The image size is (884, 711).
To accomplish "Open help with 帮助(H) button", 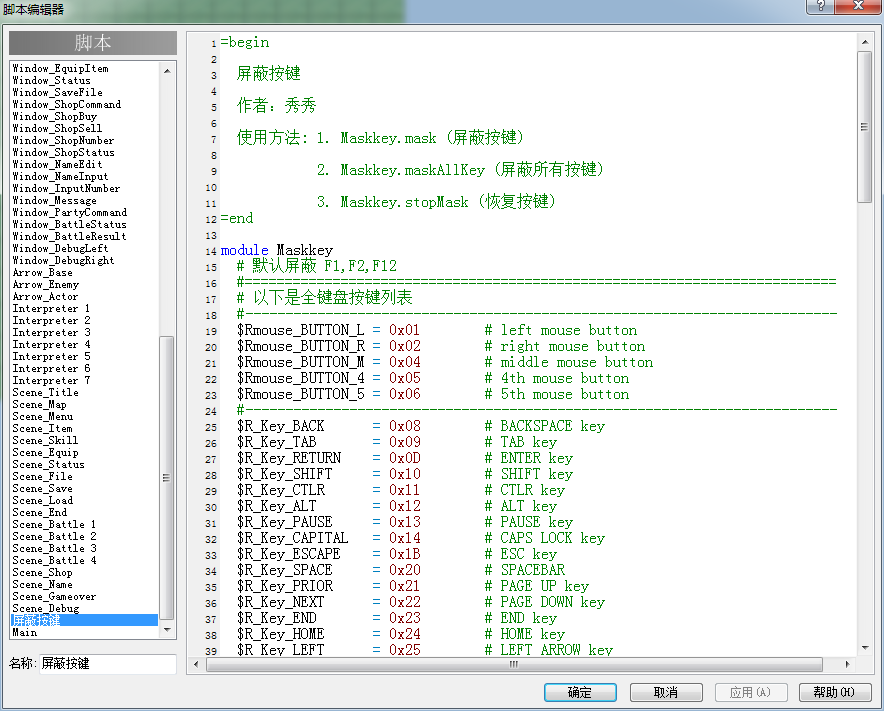I will 835,692.
